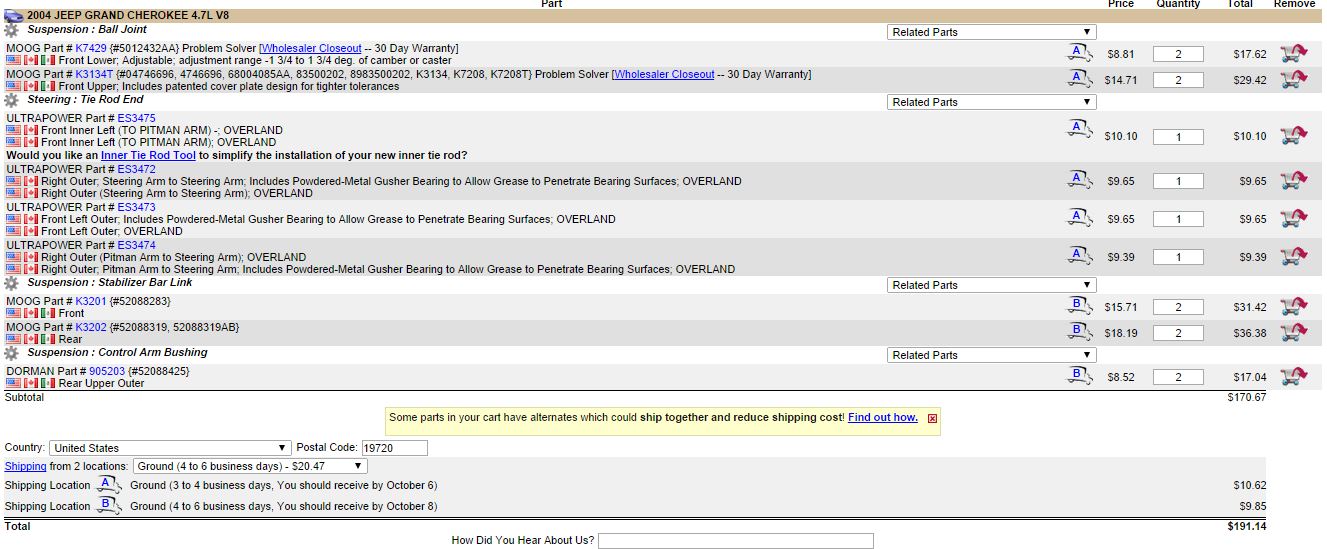Remove MOOG K3202 rear link from cart
1327x549 pixels.
(1293, 333)
